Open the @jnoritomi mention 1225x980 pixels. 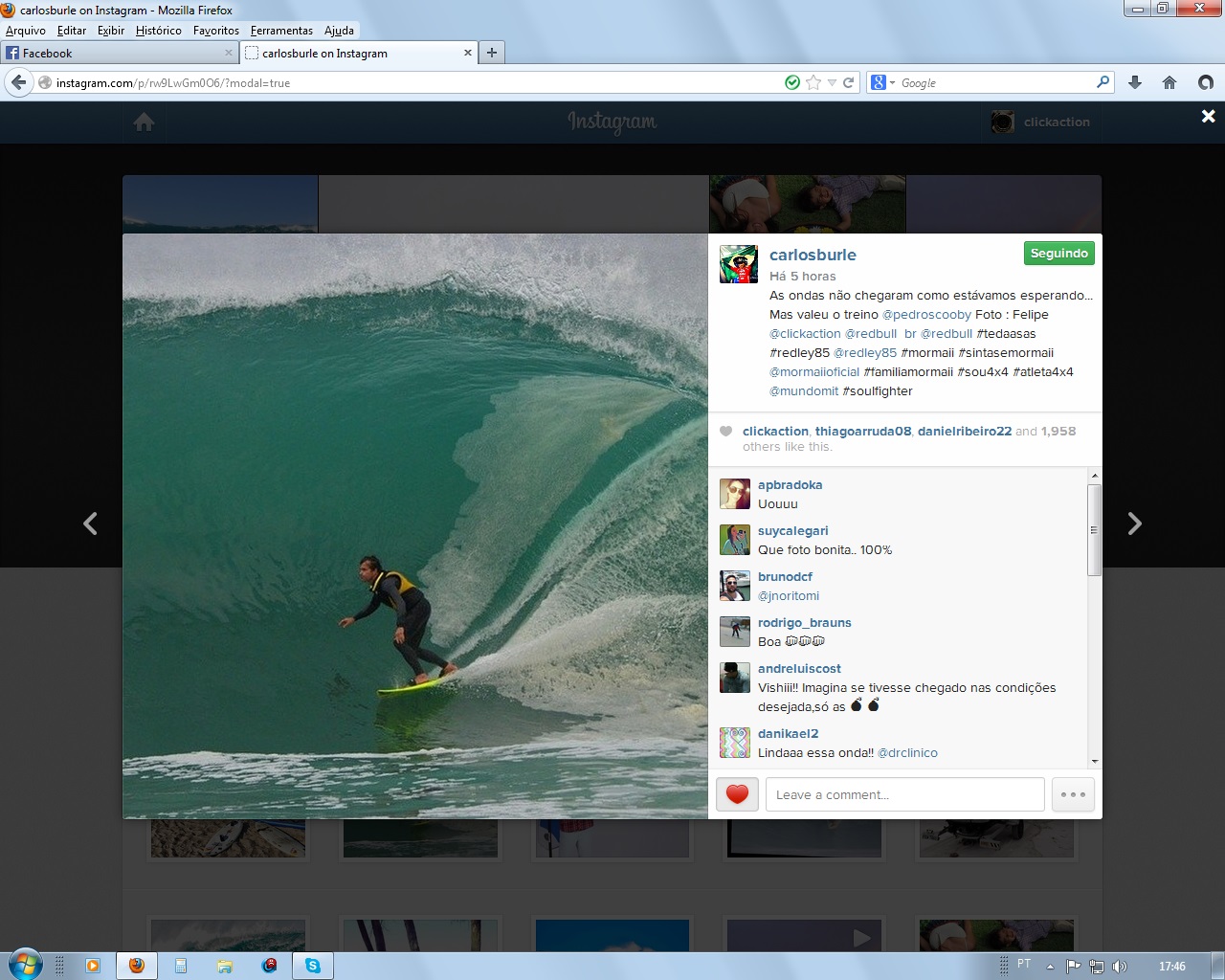789,596
